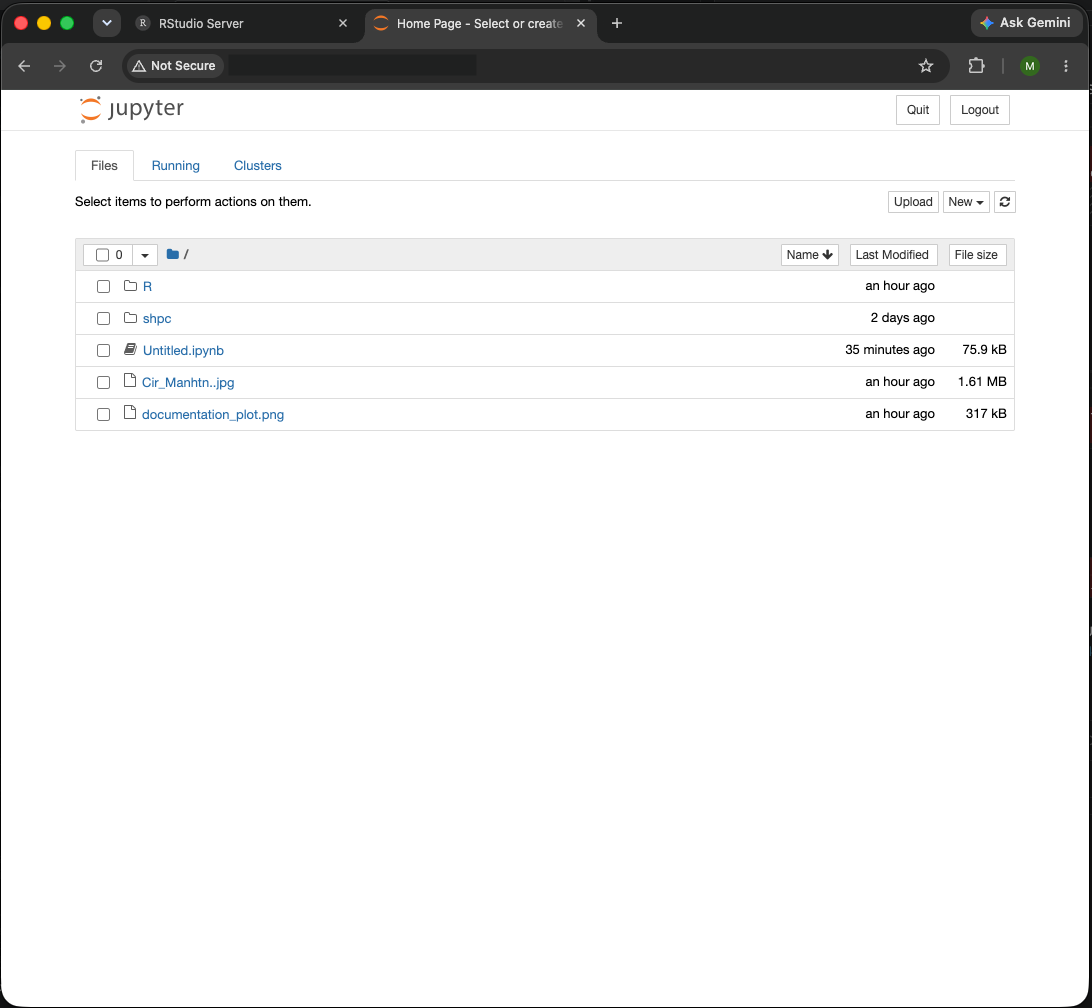Viewport: 1092px width, 1008px height.
Task: Click the 317 kB file size
Action: click(986, 414)
